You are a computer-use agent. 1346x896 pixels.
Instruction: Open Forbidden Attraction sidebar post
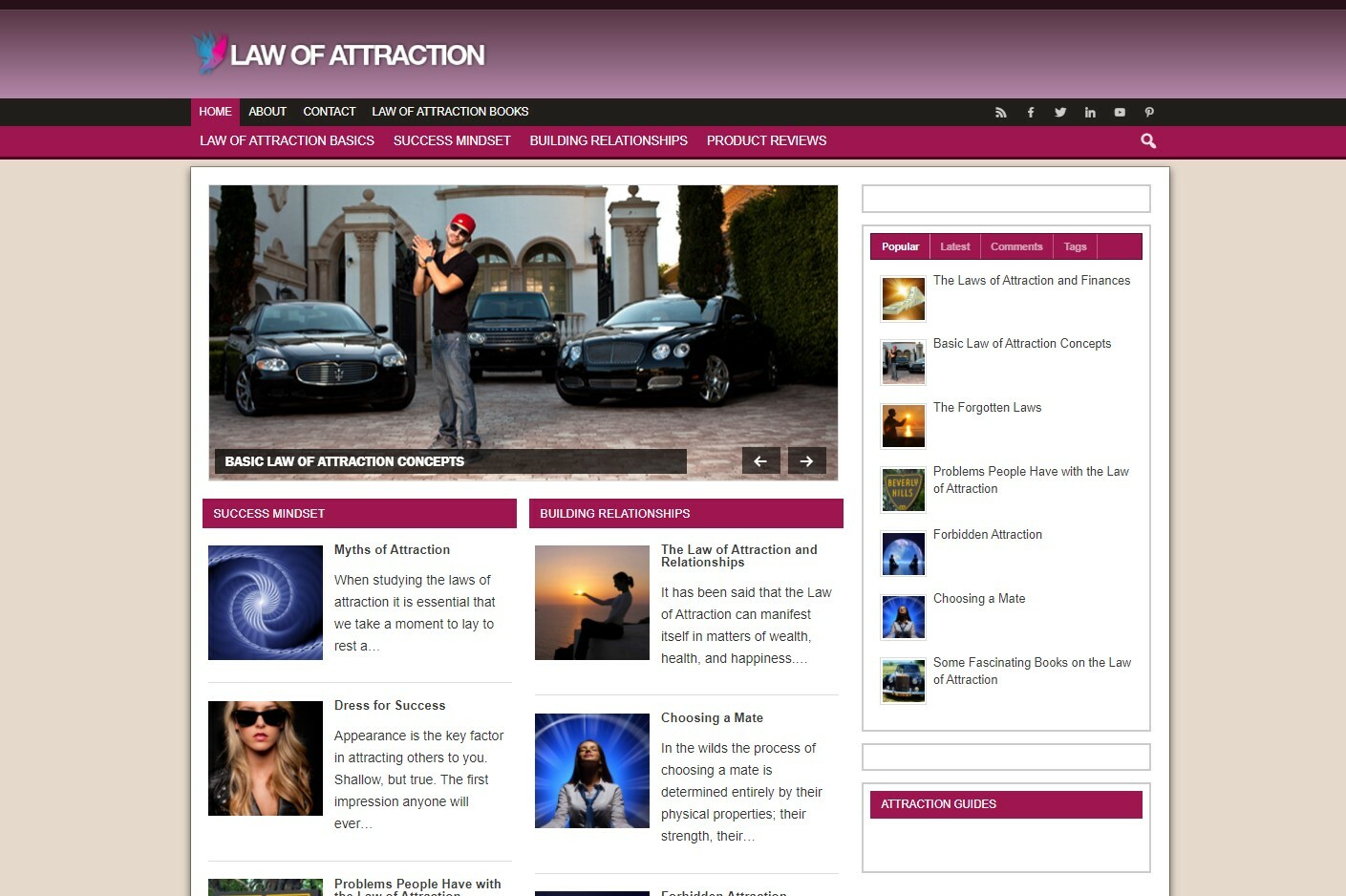988,535
